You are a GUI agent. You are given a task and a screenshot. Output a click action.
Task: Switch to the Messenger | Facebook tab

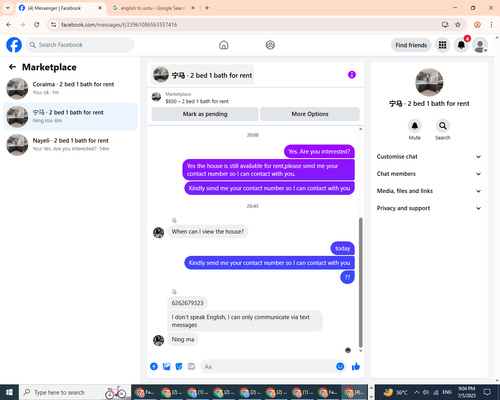coord(61,8)
